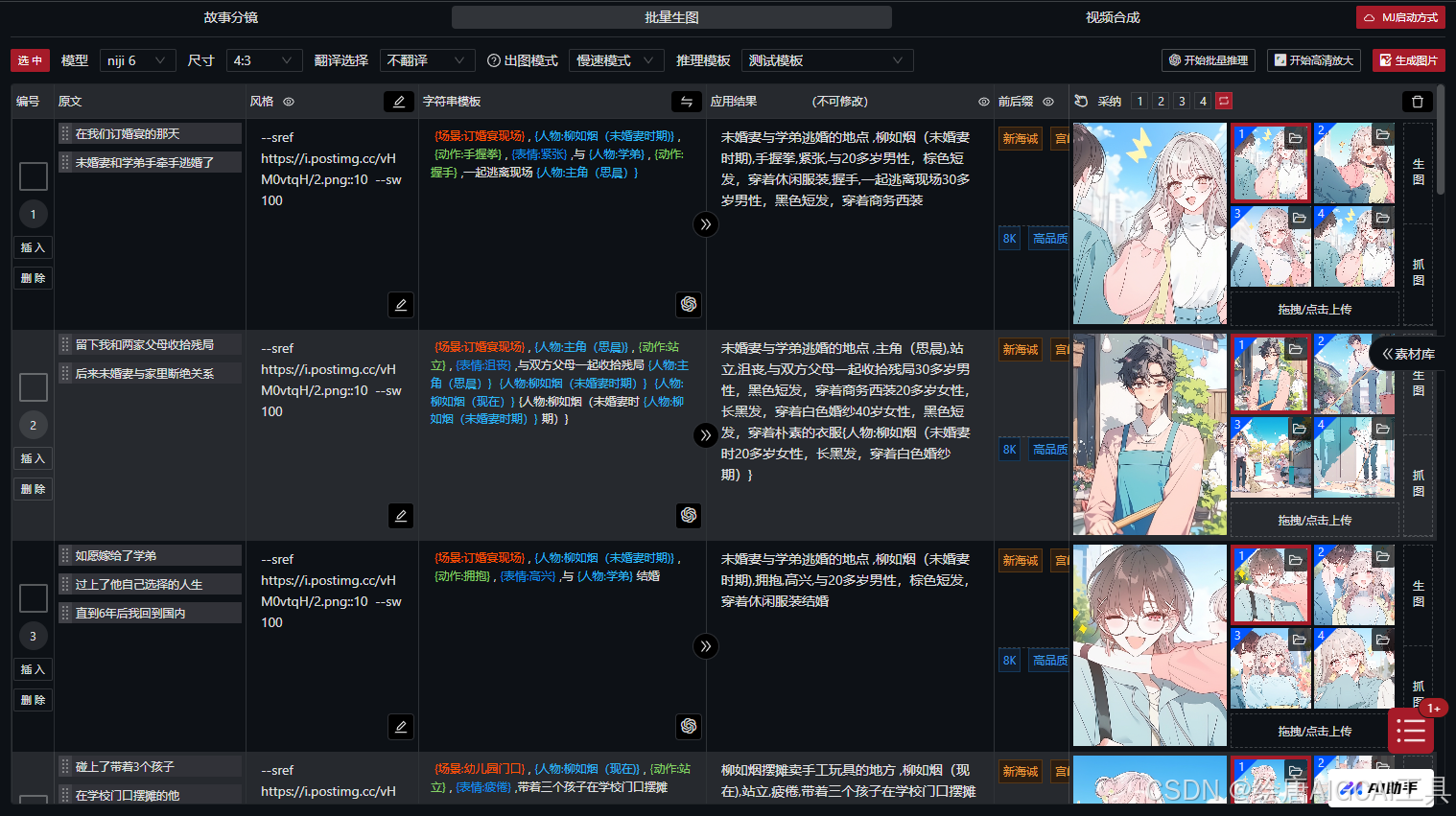
Task: Switch to the 故事分镜 tab
Action: [x=231, y=17]
